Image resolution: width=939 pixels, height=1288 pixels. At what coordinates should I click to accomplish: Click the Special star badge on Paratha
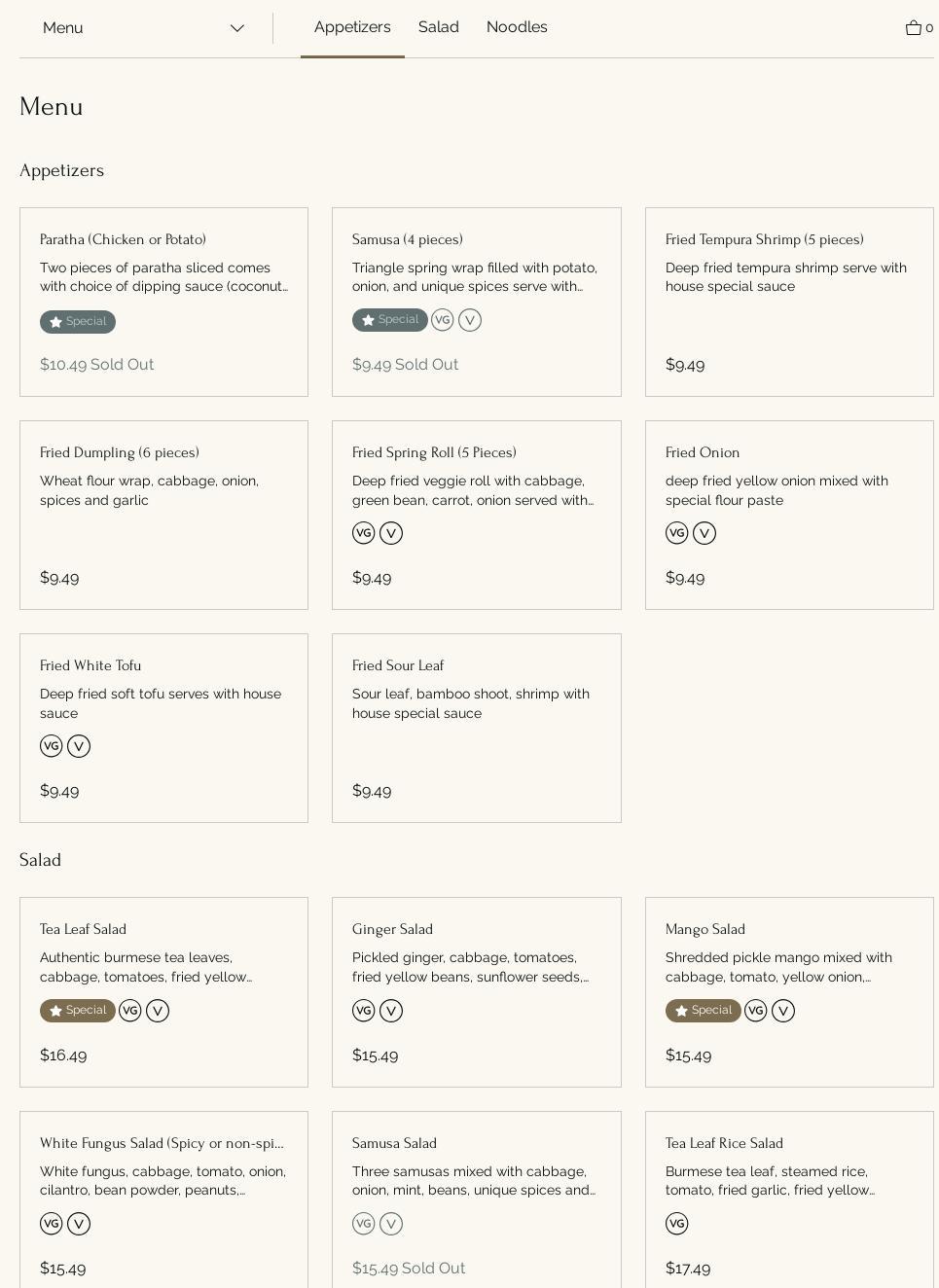[x=78, y=322]
